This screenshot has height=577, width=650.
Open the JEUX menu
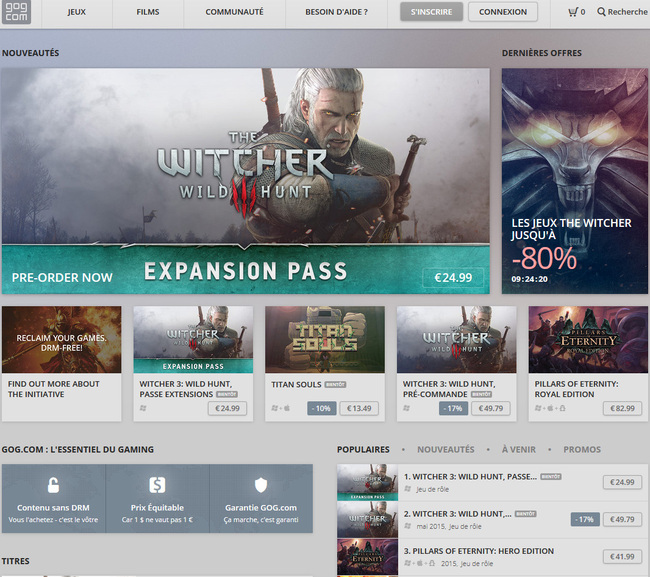pos(77,12)
